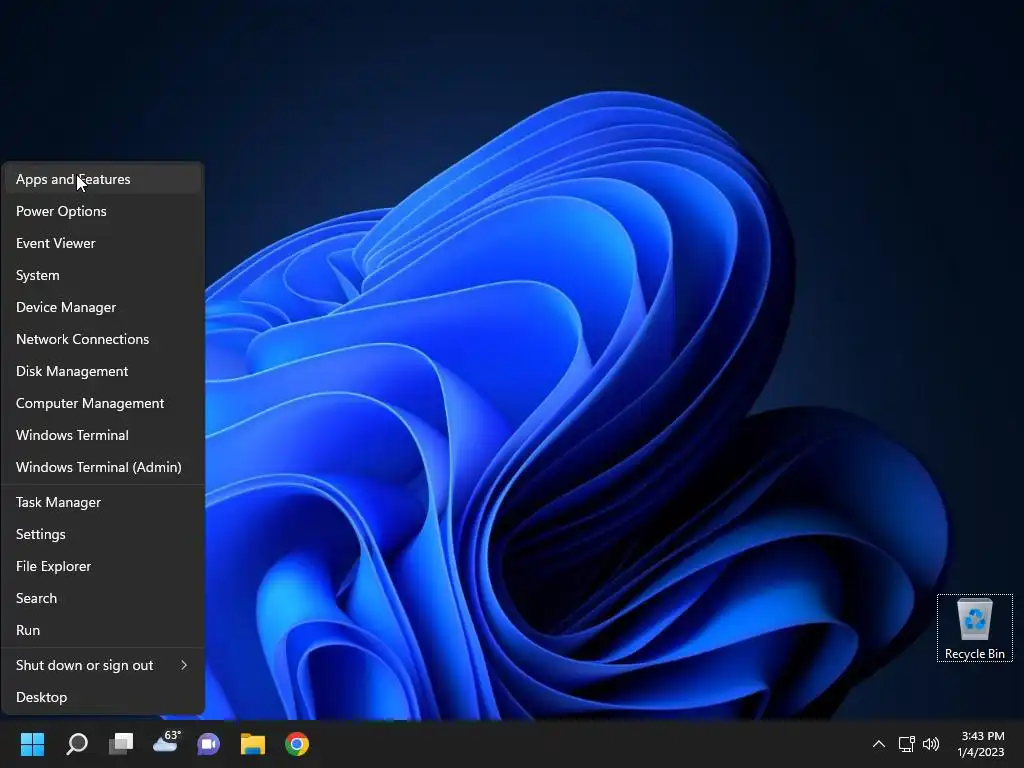Open taskbar Search magnifier icon
This screenshot has width=1024, height=768.
pos(77,744)
